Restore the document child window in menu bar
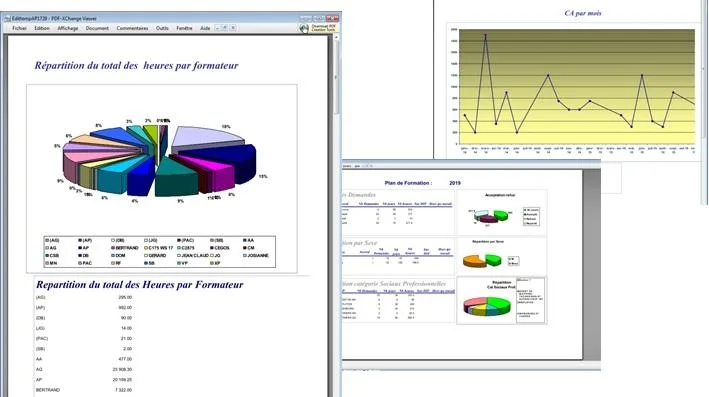This screenshot has height=397, width=709. [x=225, y=28]
